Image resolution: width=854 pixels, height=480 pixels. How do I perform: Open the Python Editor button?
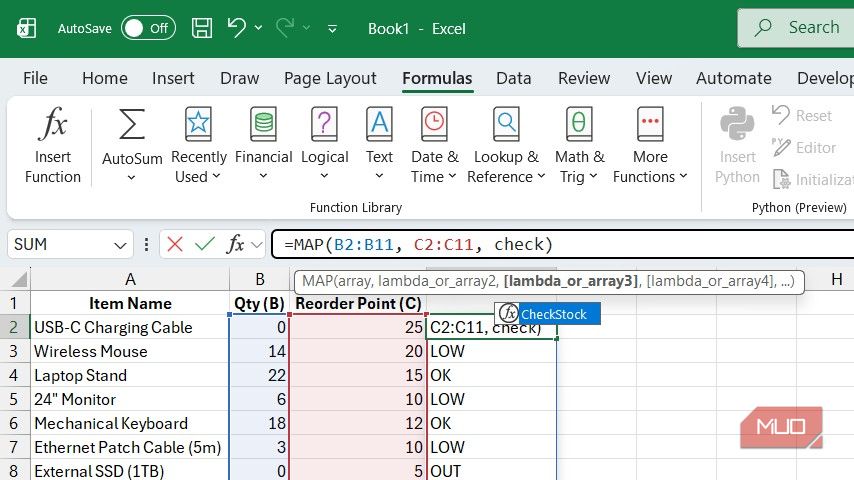pos(804,147)
